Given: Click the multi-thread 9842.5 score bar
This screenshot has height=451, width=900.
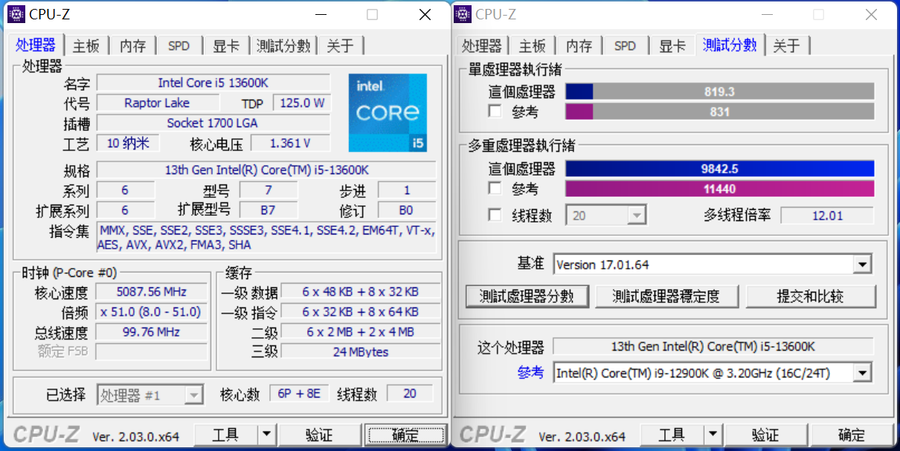Looking at the screenshot, I should tap(719, 168).
